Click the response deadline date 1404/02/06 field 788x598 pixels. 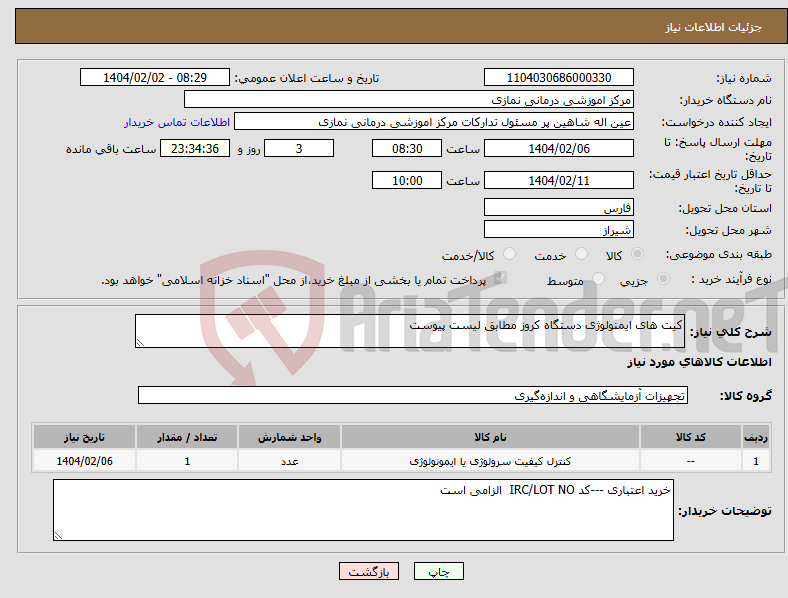coord(559,148)
